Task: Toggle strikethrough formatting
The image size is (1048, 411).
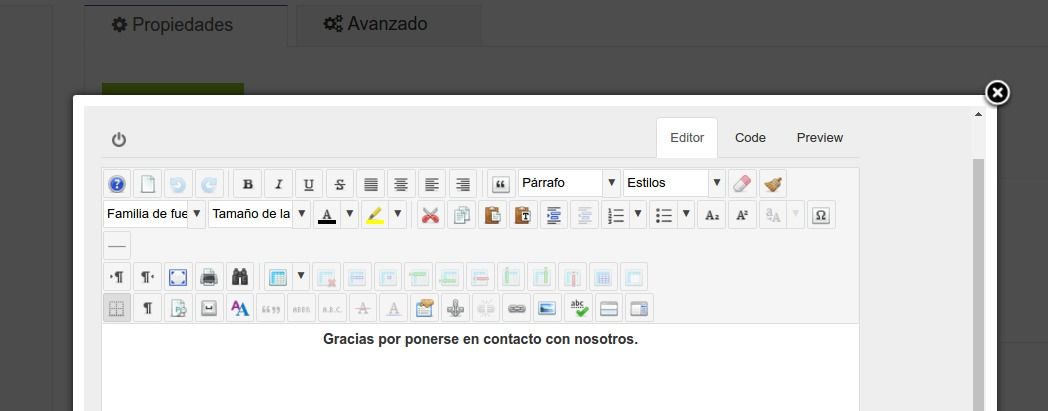Action: pos(340,184)
